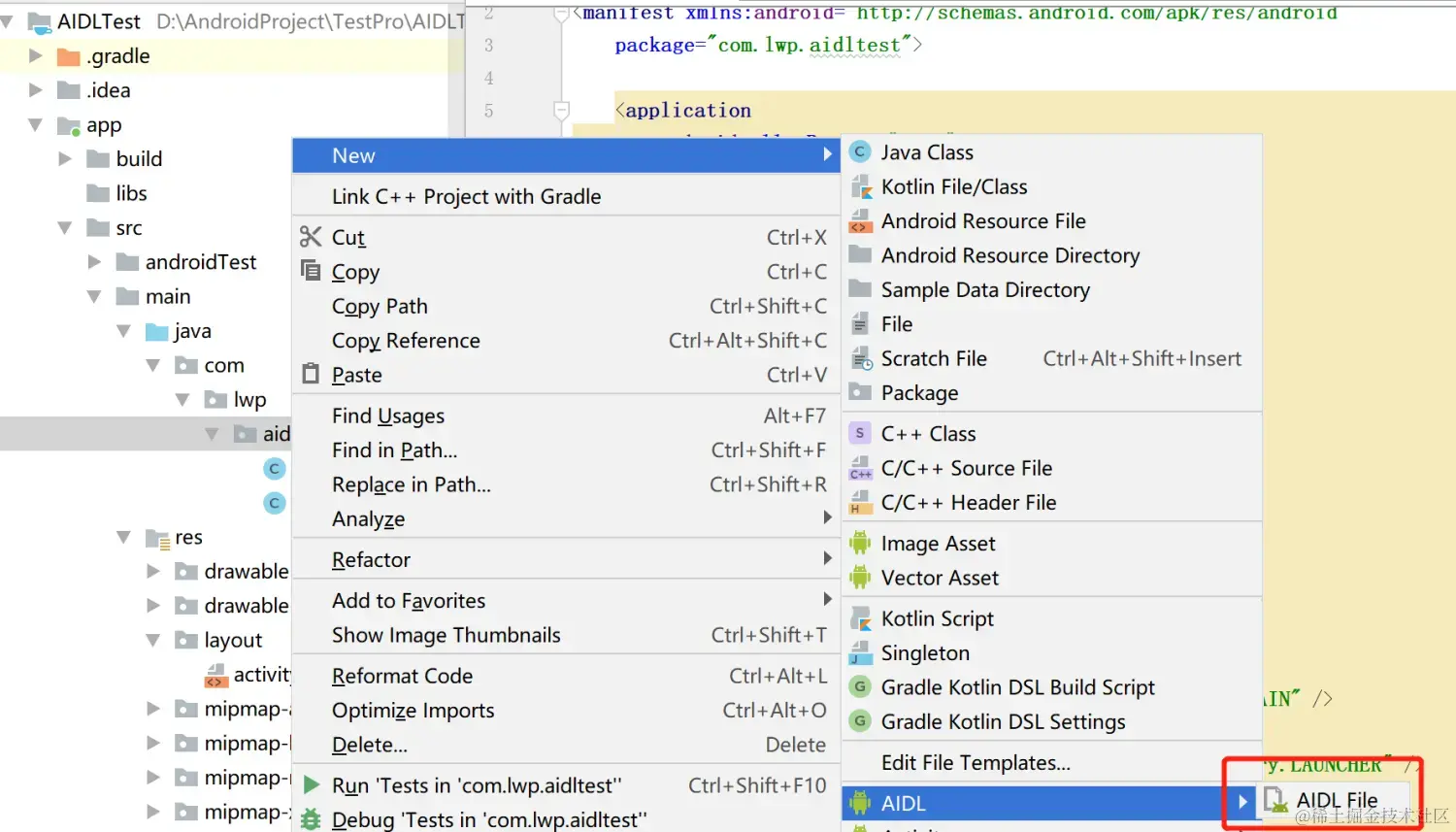Collapse the res folder arrow

pos(123,537)
